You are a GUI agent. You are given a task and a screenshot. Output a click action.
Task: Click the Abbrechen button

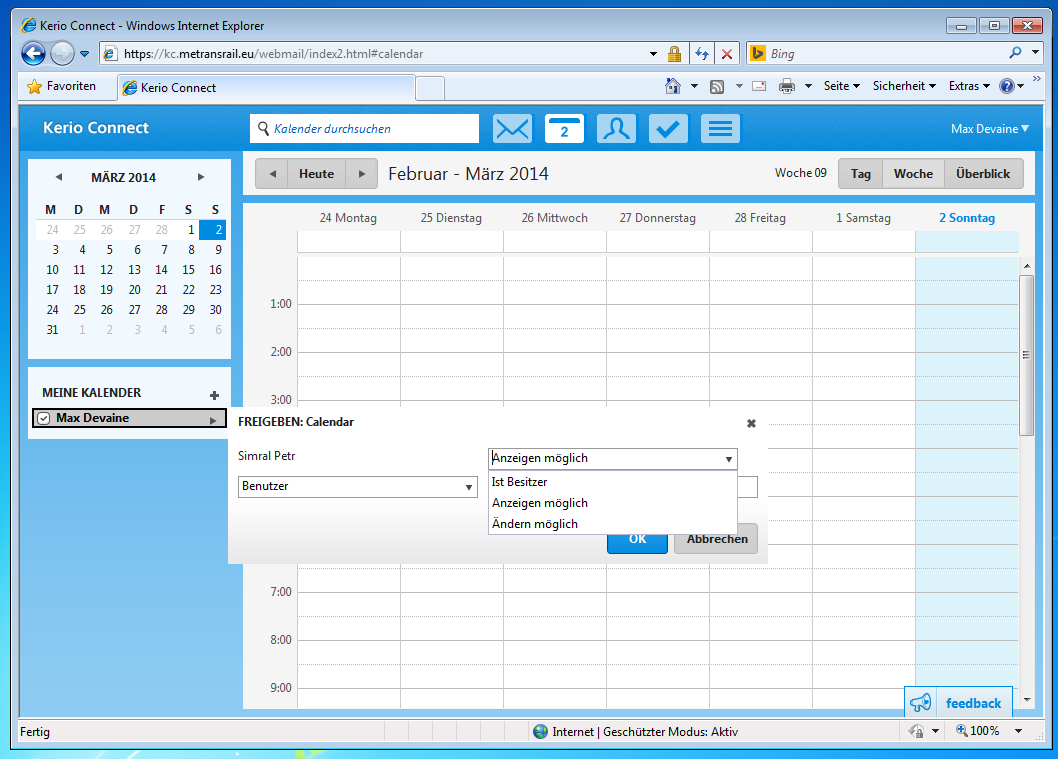(717, 539)
